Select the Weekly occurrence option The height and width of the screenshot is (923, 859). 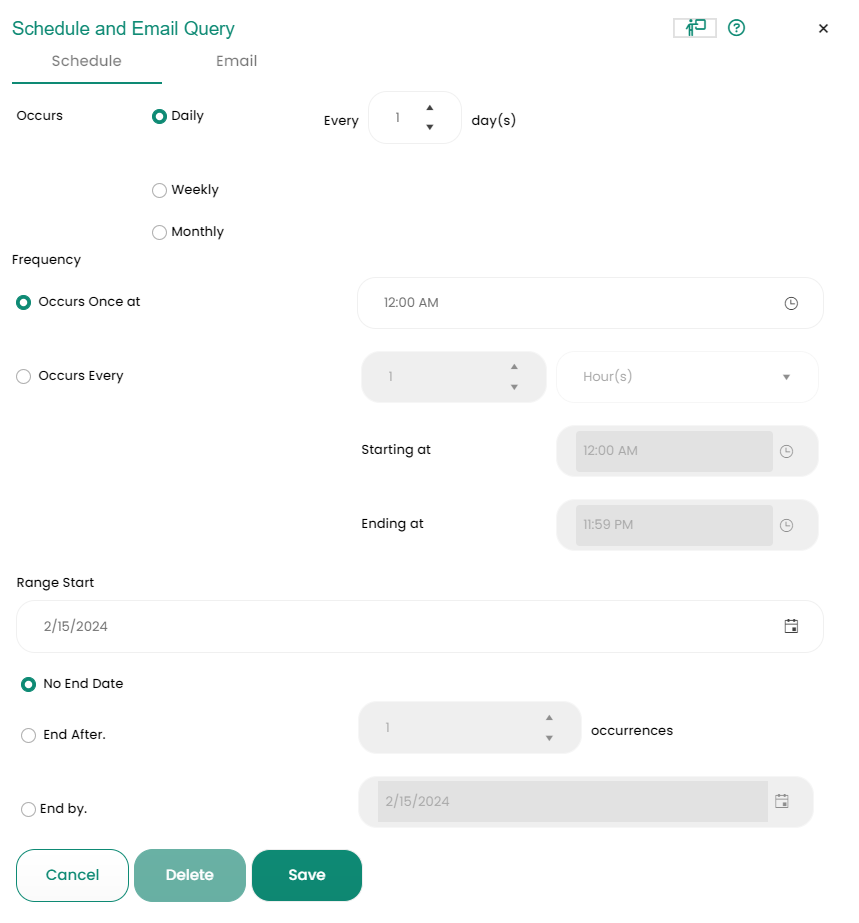[159, 190]
